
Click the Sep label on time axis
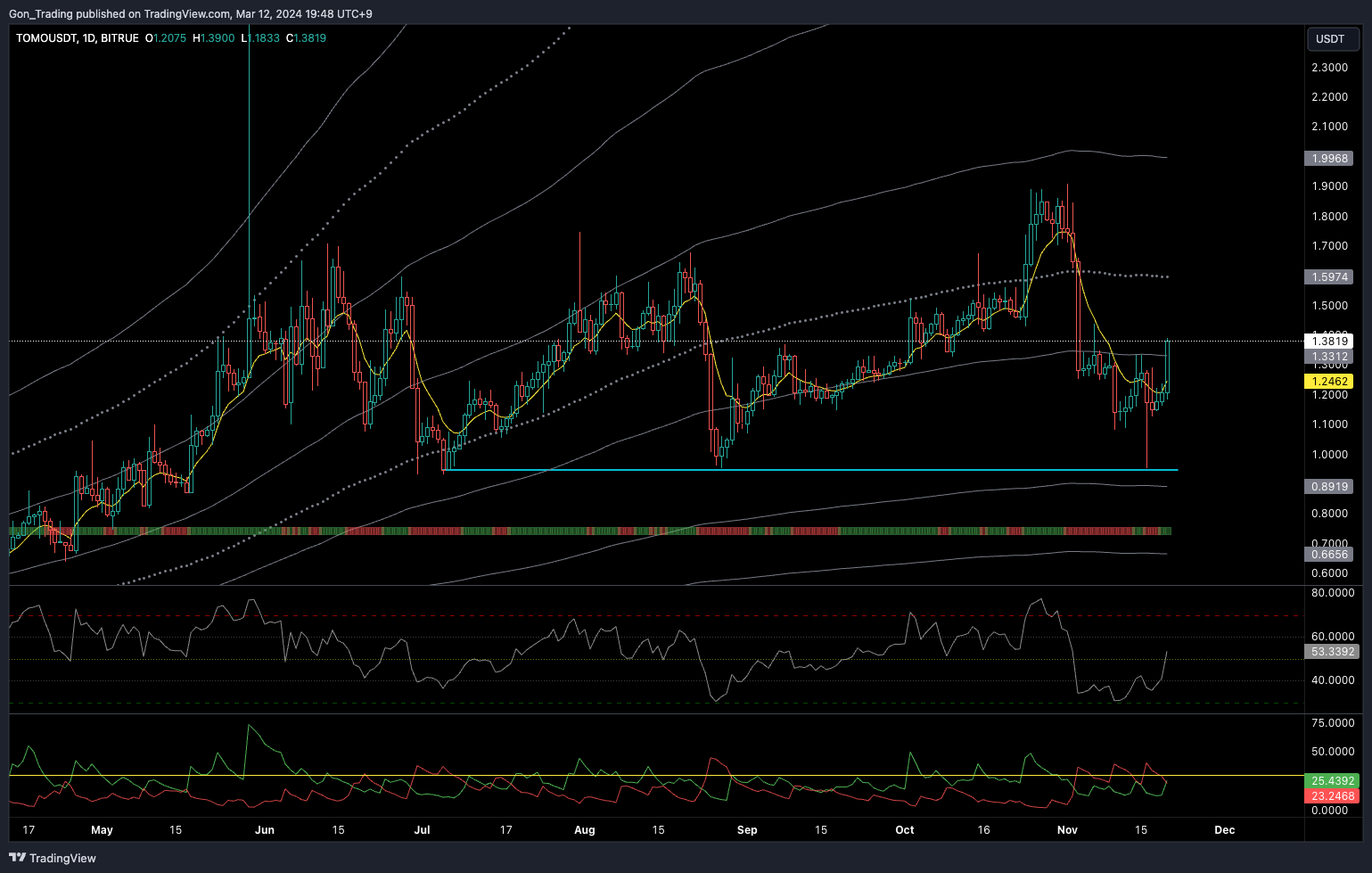point(747,830)
